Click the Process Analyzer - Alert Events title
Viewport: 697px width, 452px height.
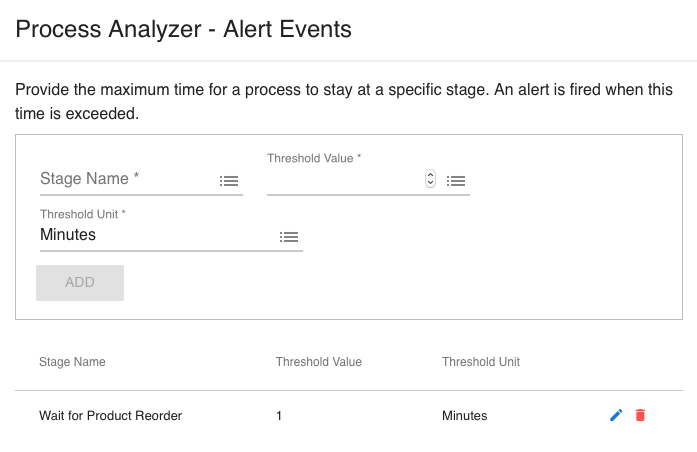pyautogui.click(x=184, y=29)
